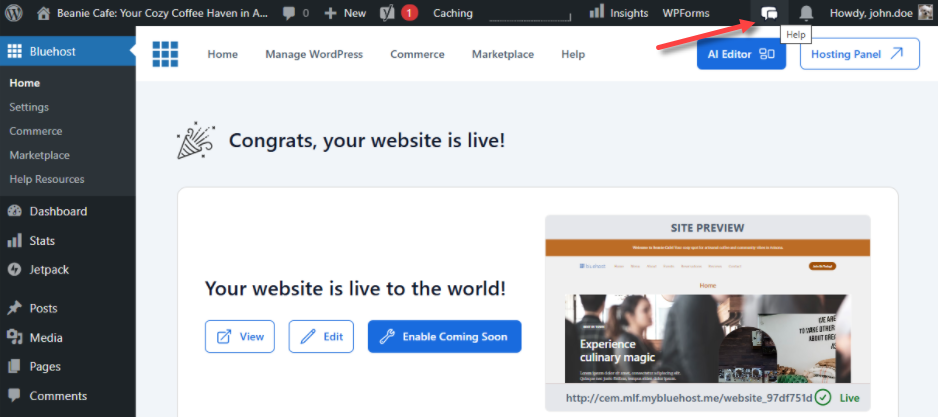Open the Hosting Panel link
Screen dimensions: 938x417
(x=859, y=54)
